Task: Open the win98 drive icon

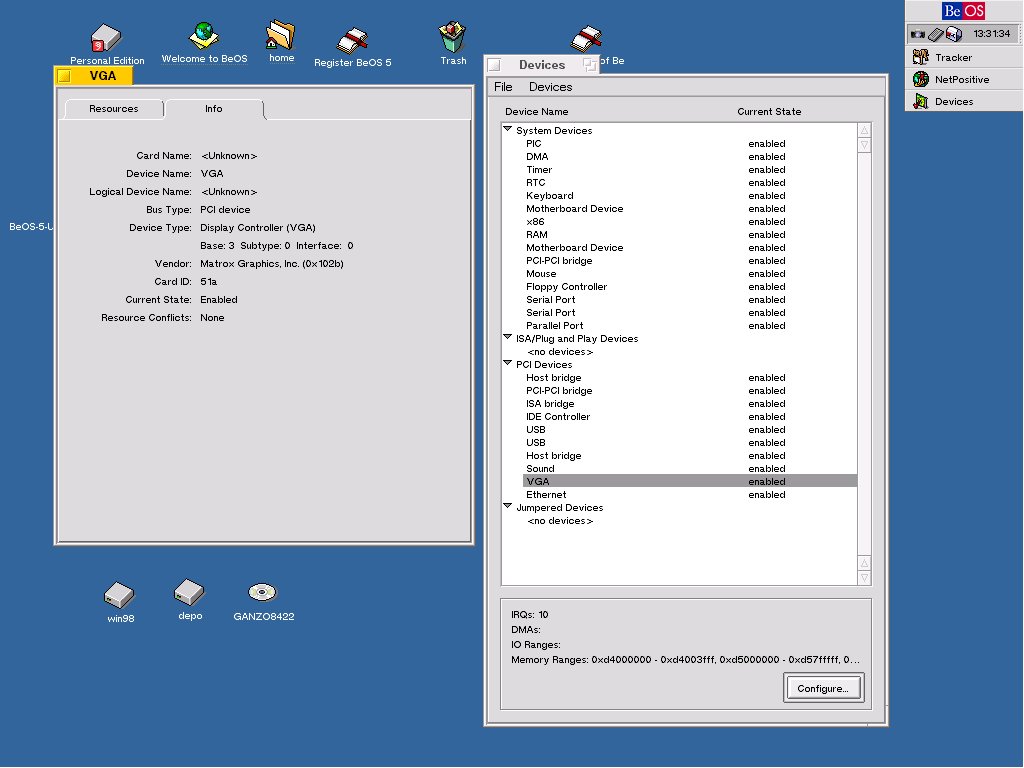Action: click(x=119, y=595)
